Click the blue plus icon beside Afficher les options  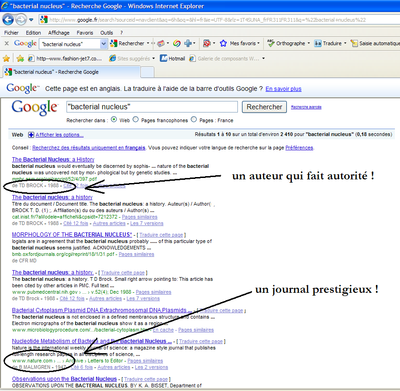tap(31, 135)
